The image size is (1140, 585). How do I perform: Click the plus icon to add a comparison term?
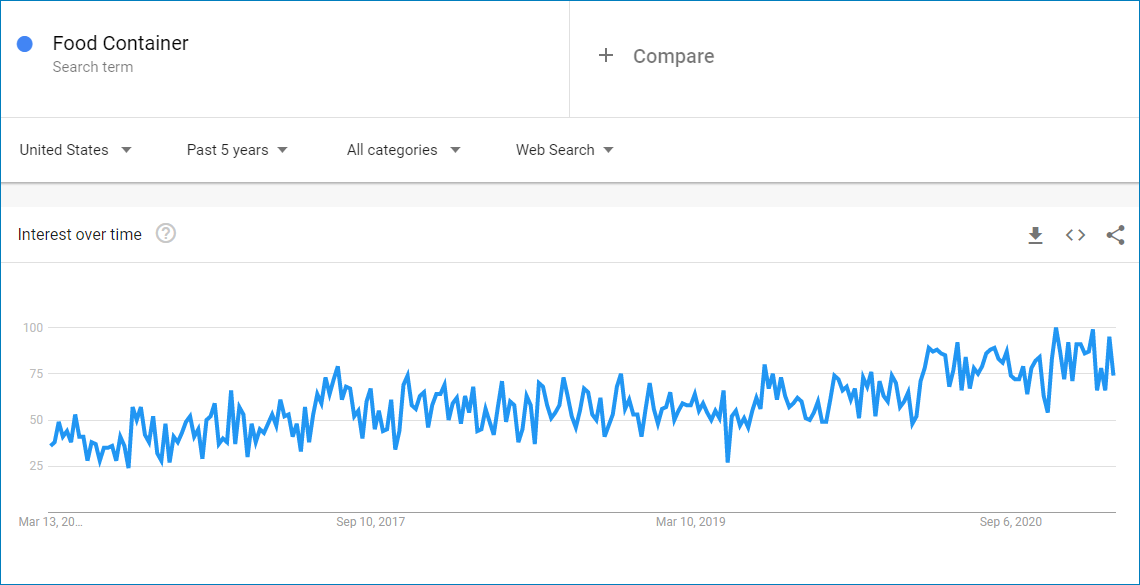click(x=606, y=56)
